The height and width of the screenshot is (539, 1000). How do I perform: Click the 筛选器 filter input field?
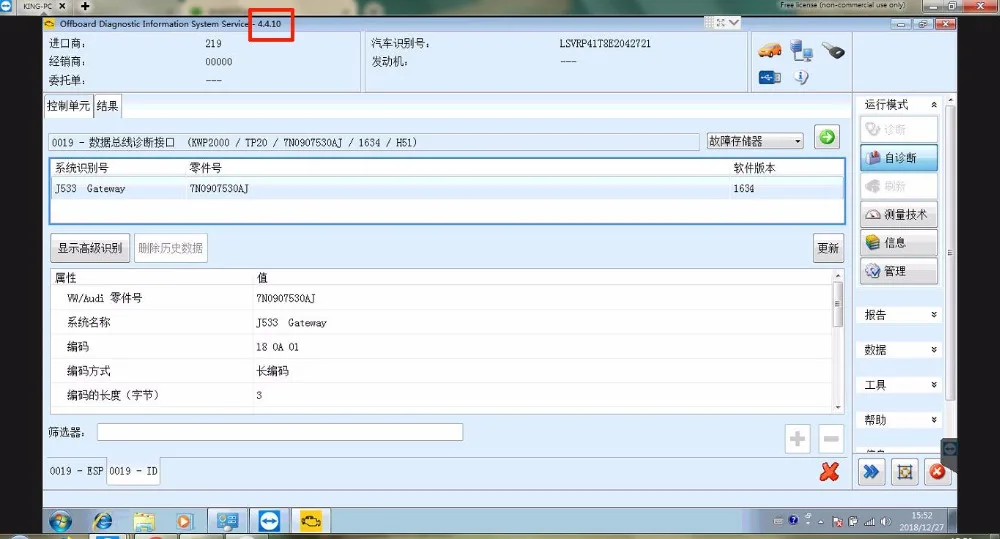coord(280,432)
